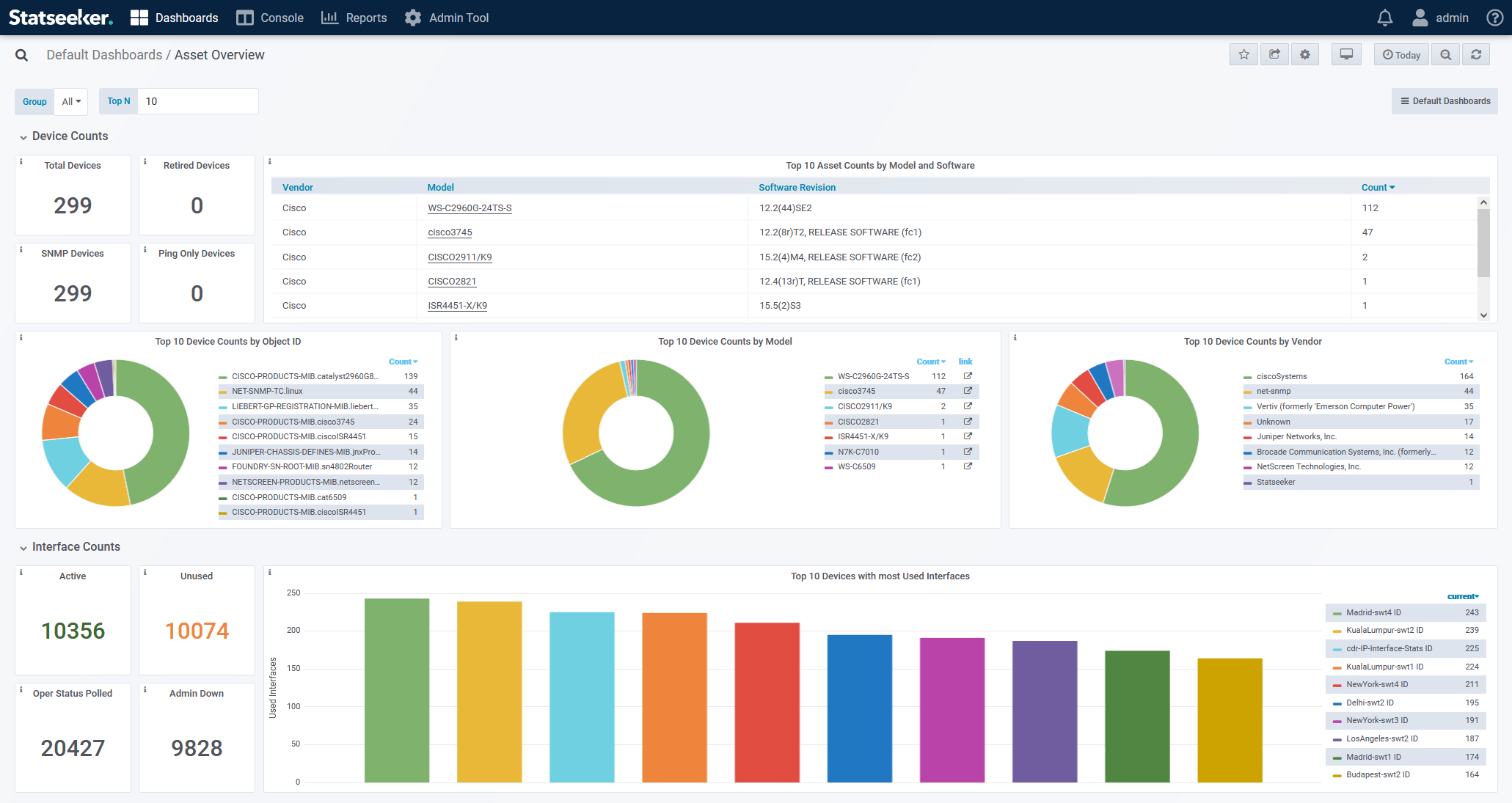Viewport: 1512px width, 803px height.
Task: Open the Group All dropdown
Action: 71,102
